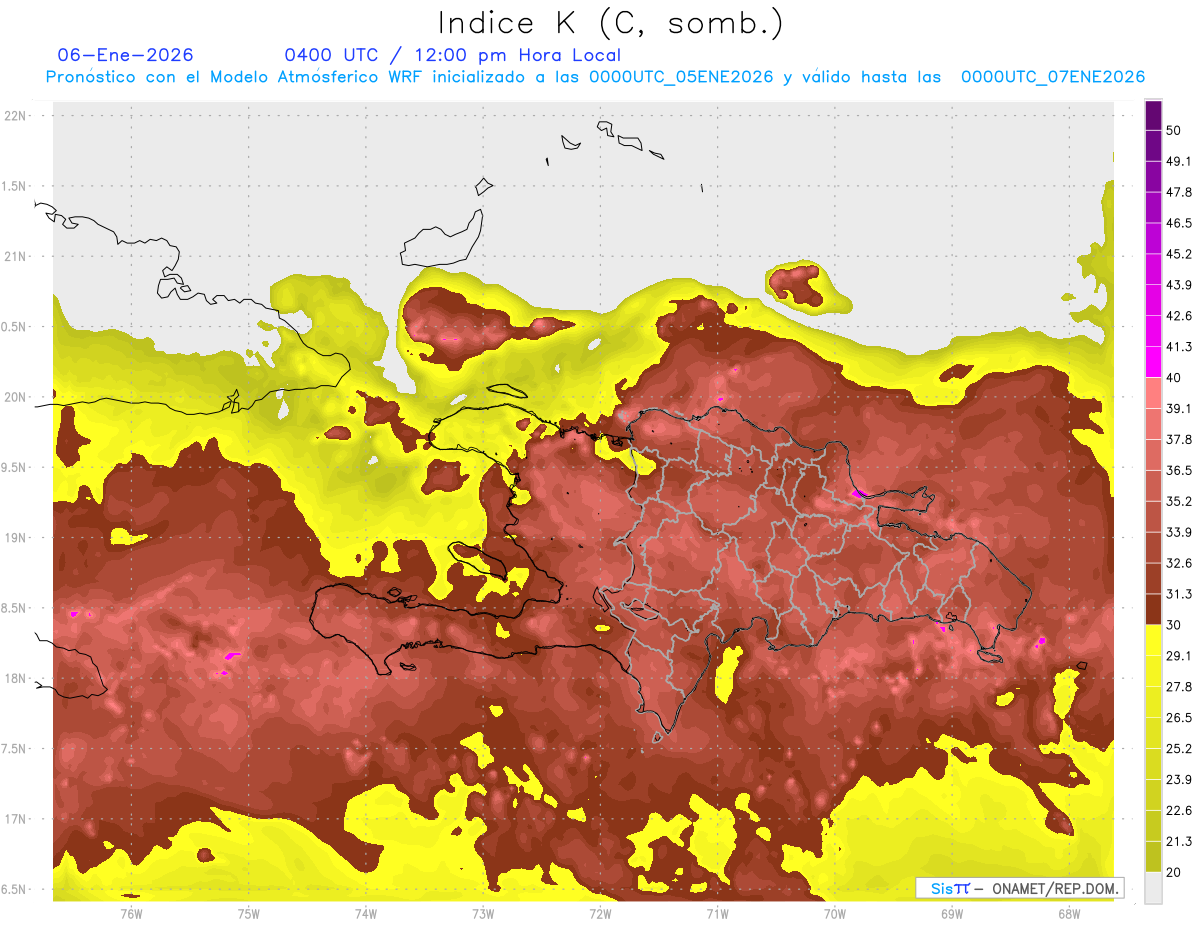1200x927 pixels.
Task: Click the legend value "50"
Action: [1174, 131]
